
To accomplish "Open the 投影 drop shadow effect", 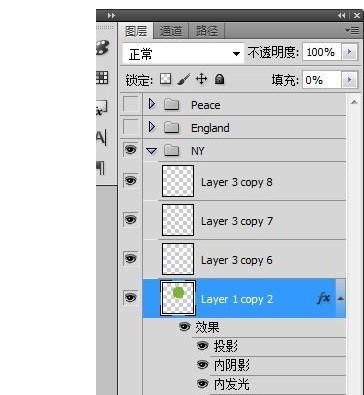I will click(x=226, y=346).
